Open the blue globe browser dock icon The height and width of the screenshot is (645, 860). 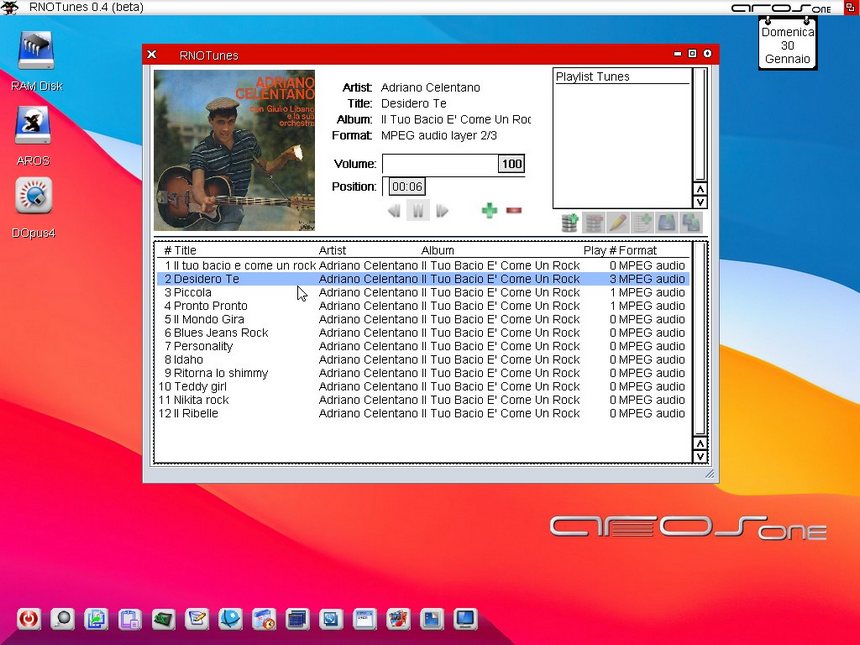[230, 619]
